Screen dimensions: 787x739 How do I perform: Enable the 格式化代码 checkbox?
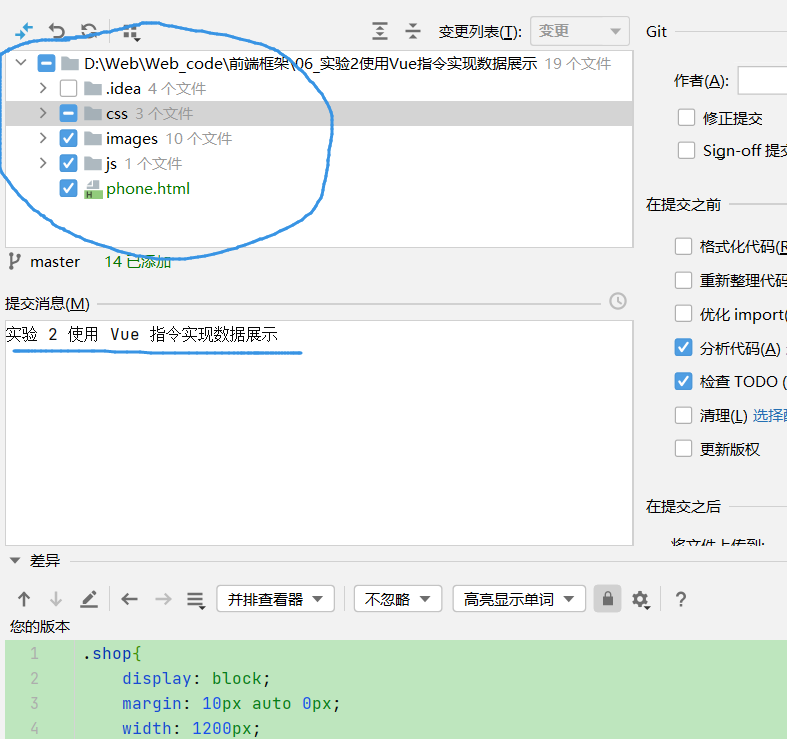[x=683, y=247]
